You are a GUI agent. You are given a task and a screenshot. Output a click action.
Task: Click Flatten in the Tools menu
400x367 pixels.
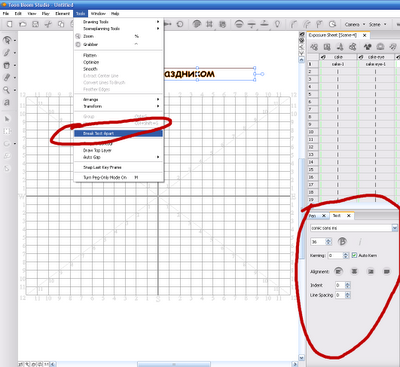click(90, 55)
